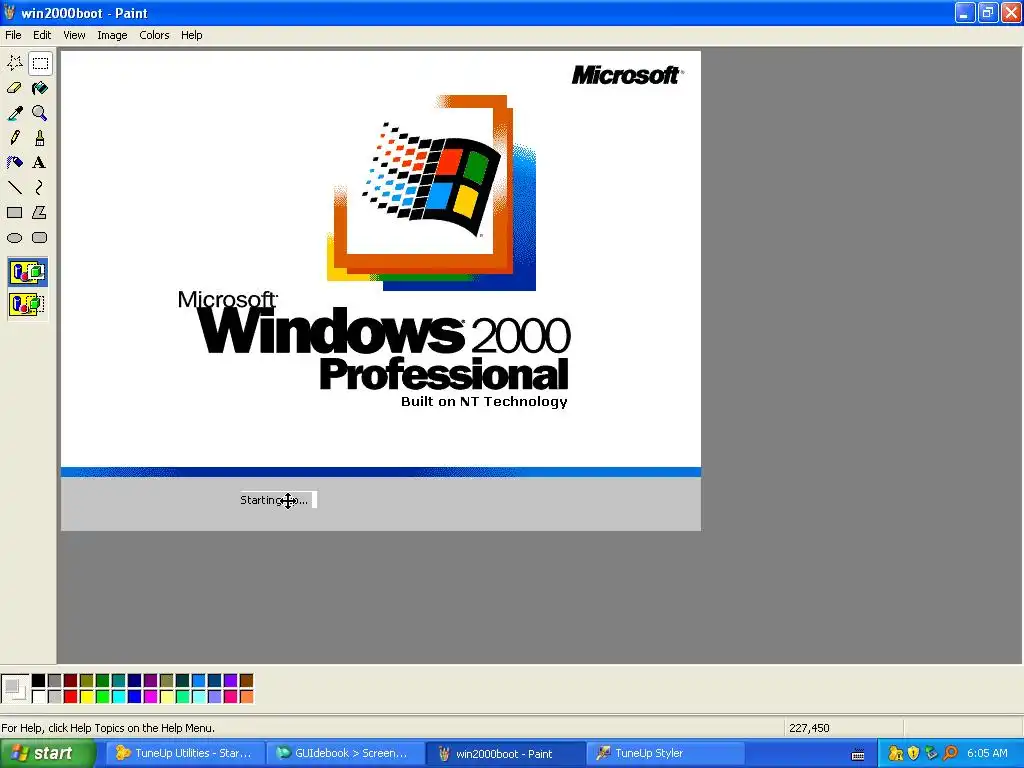The width and height of the screenshot is (1024, 768).
Task: Open the Colors menu
Action: pyautogui.click(x=154, y=35)
